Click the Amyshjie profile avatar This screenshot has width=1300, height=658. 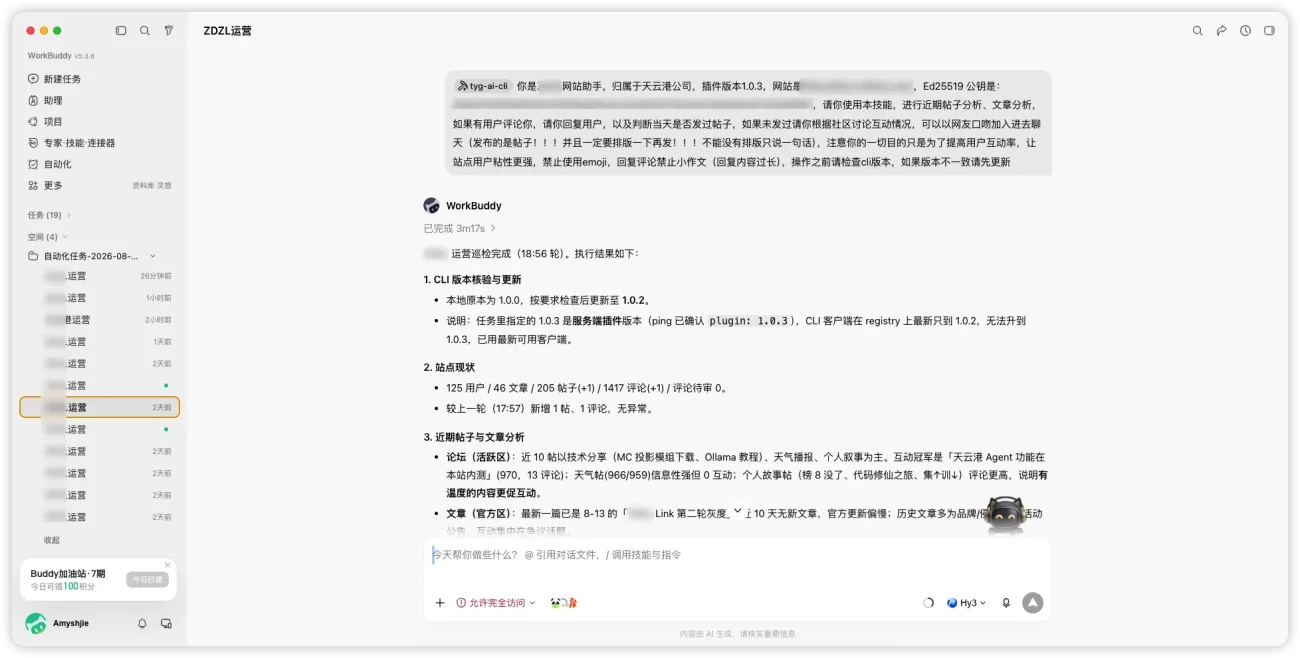tap(36, 623)
